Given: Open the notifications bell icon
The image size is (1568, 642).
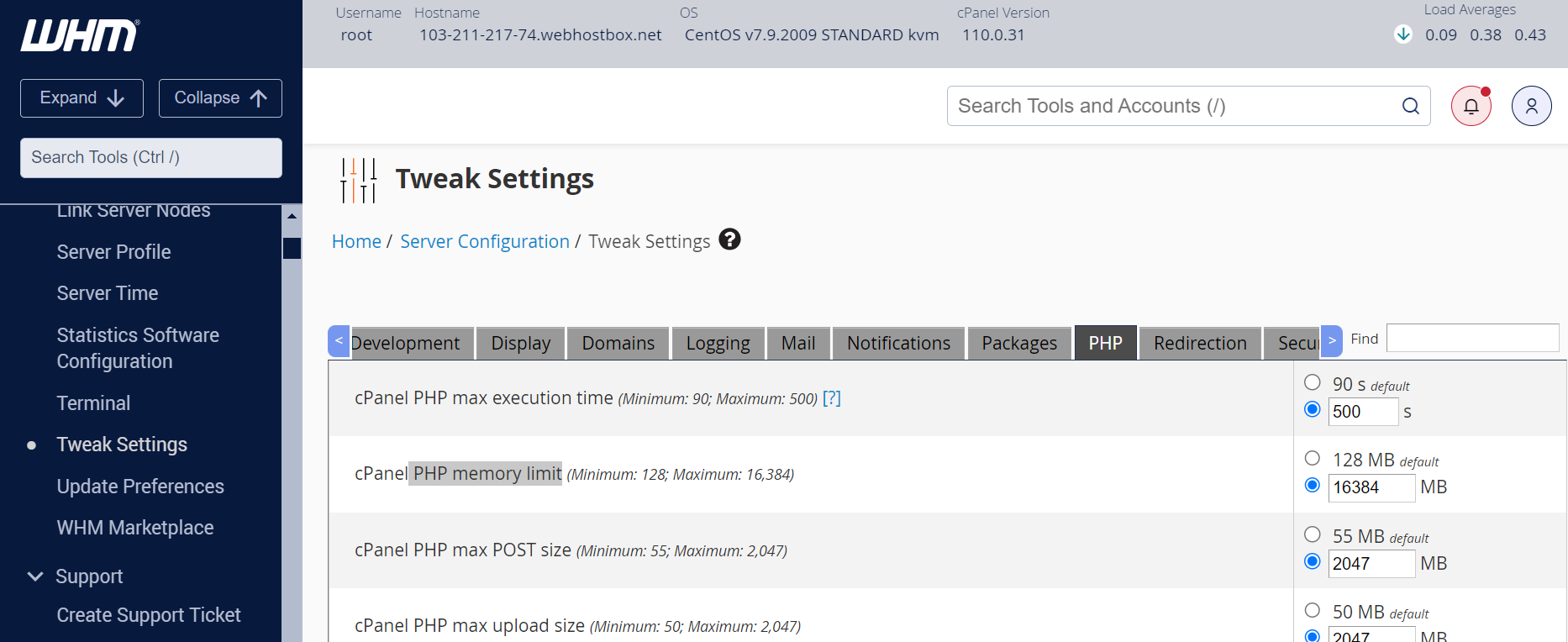Looking at the screenshot, I should [x=1471, y=107].
